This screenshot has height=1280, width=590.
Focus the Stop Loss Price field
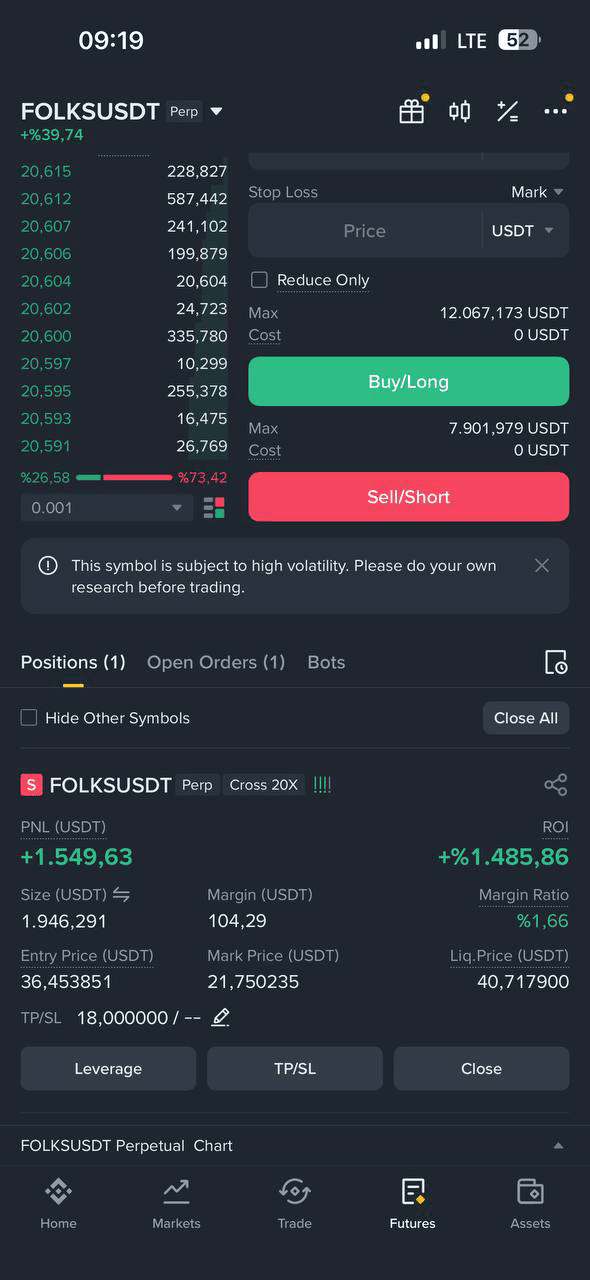(x=365, y=231)
